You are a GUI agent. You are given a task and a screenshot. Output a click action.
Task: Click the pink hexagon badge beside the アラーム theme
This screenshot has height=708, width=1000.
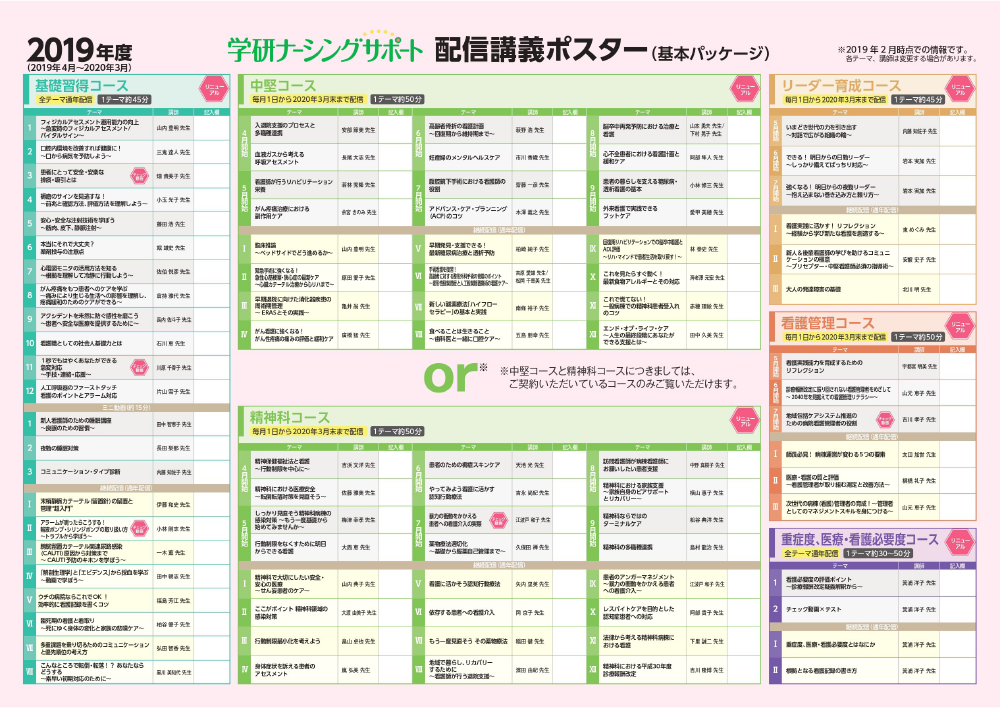point(138,528)
